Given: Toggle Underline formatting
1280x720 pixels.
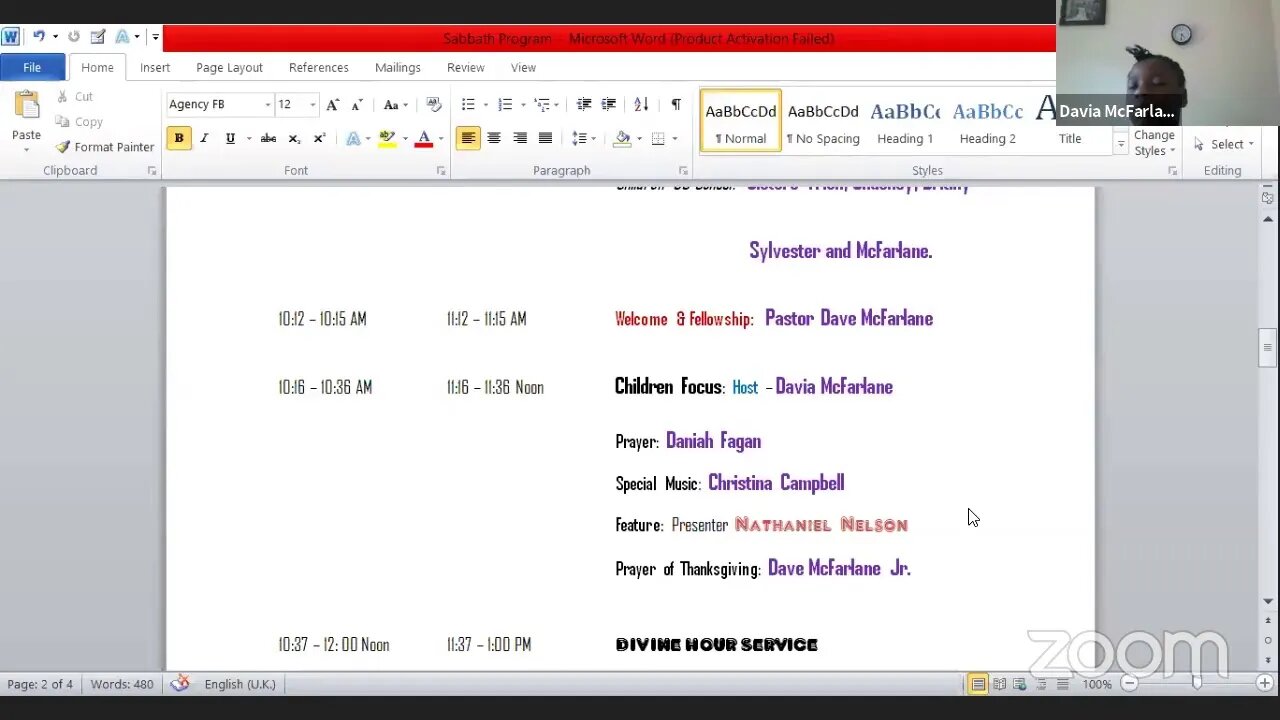Looking at the screenshot, I should coord(230,138).
